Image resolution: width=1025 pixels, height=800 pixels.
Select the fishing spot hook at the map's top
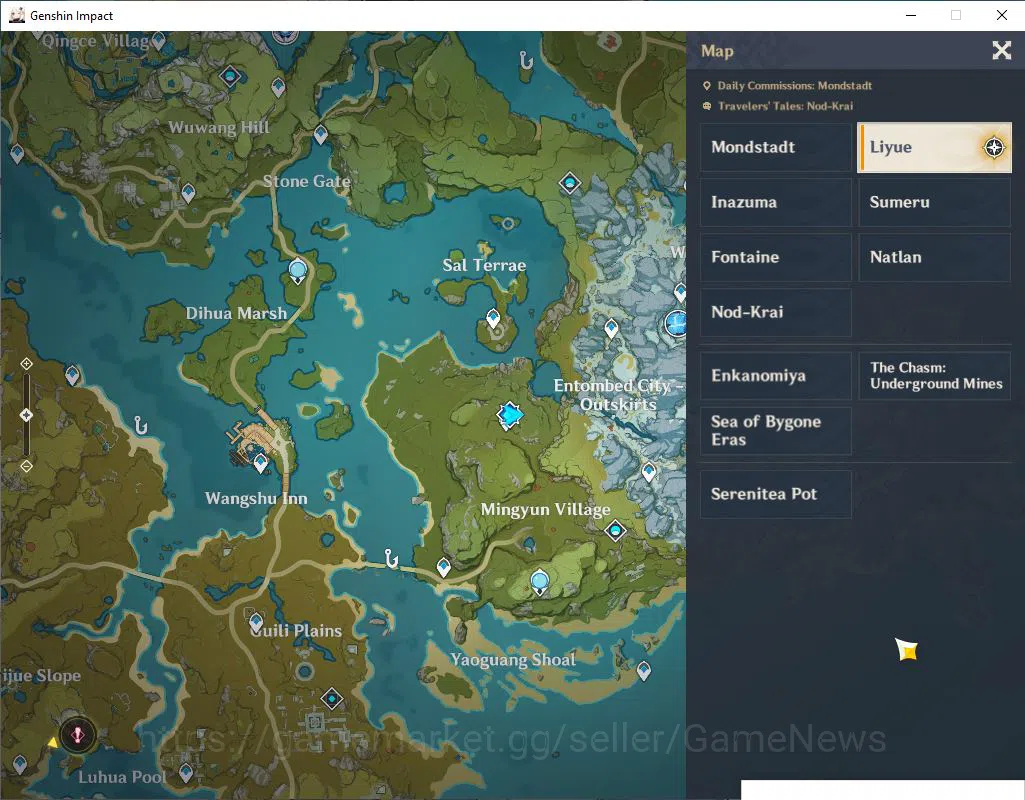point(526,60)
